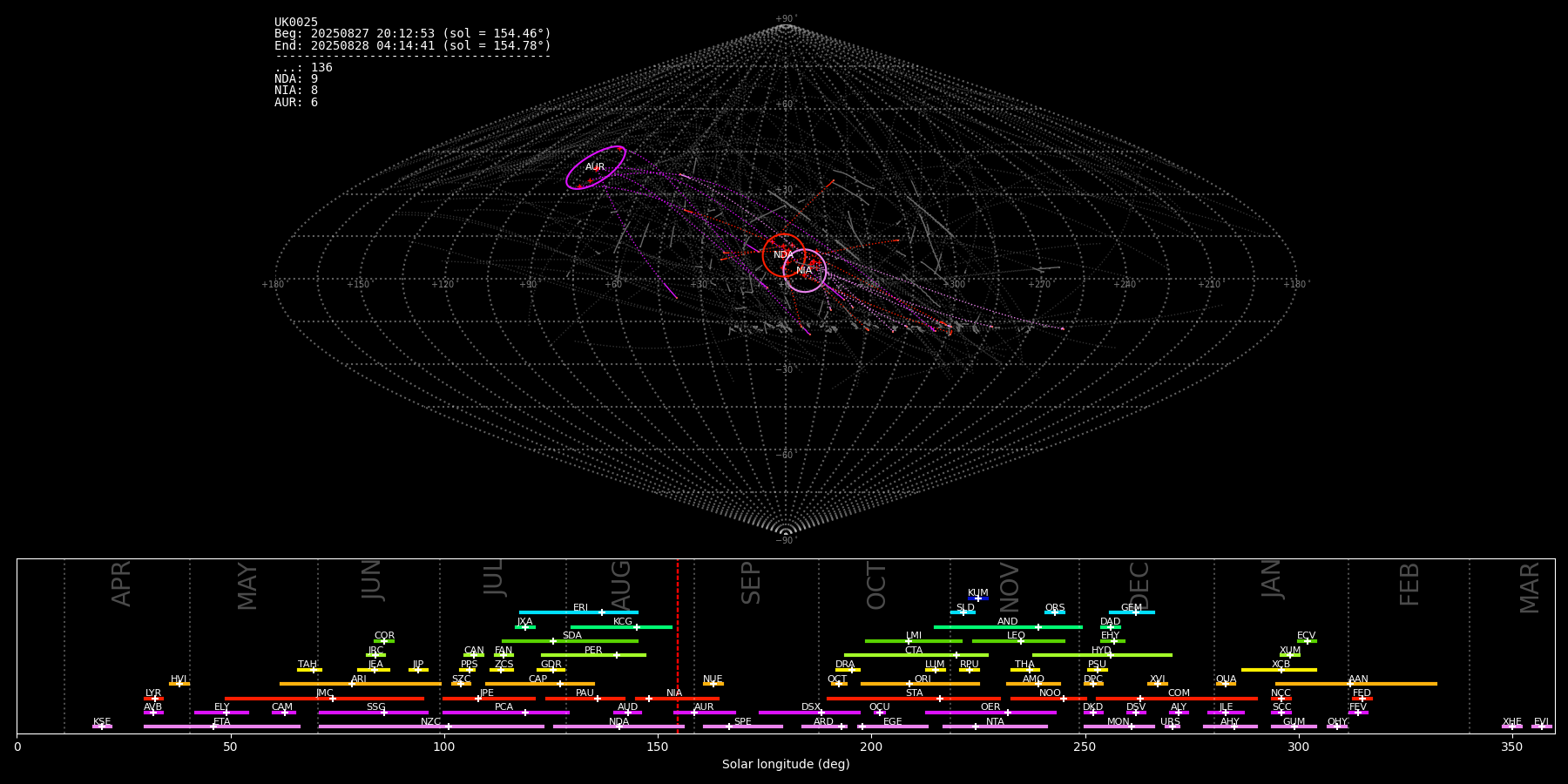This screenshot has height=784, width=1568.
Task: Click the SDA shower bar in timeline
Action: (x=570, y=641)
